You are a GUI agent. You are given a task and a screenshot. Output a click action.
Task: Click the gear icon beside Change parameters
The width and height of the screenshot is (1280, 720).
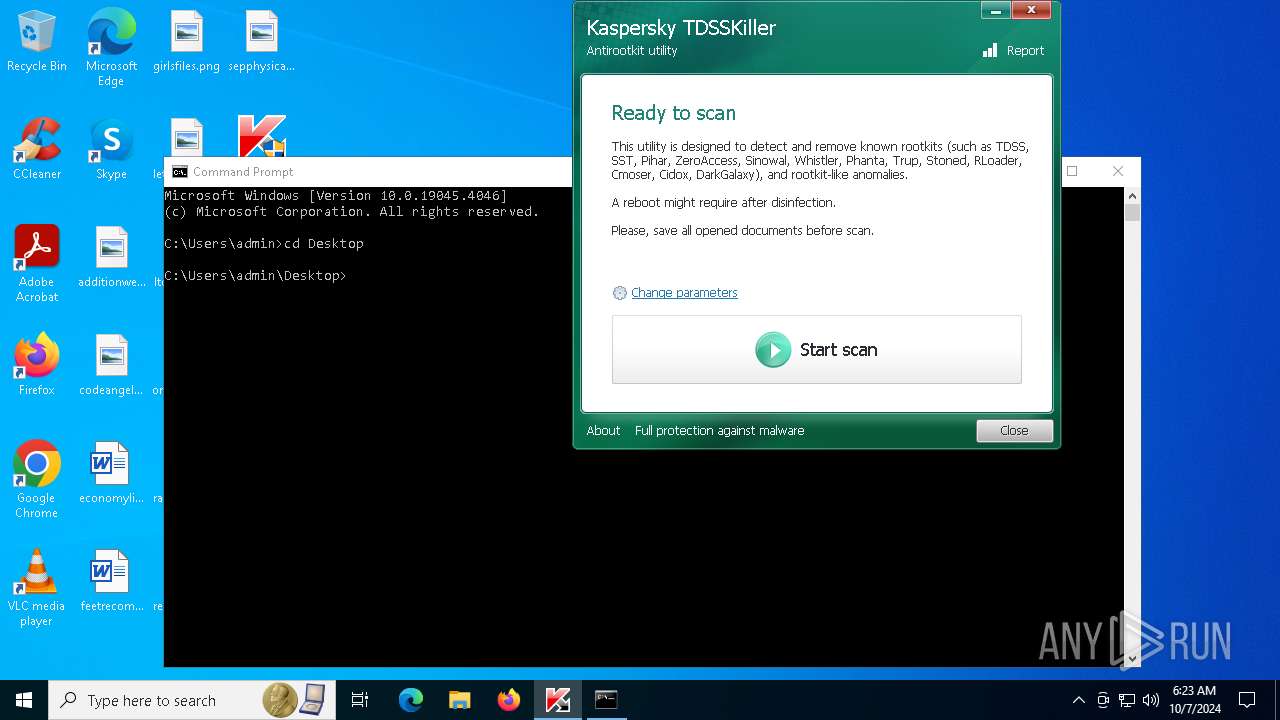[x=620, y=293]
